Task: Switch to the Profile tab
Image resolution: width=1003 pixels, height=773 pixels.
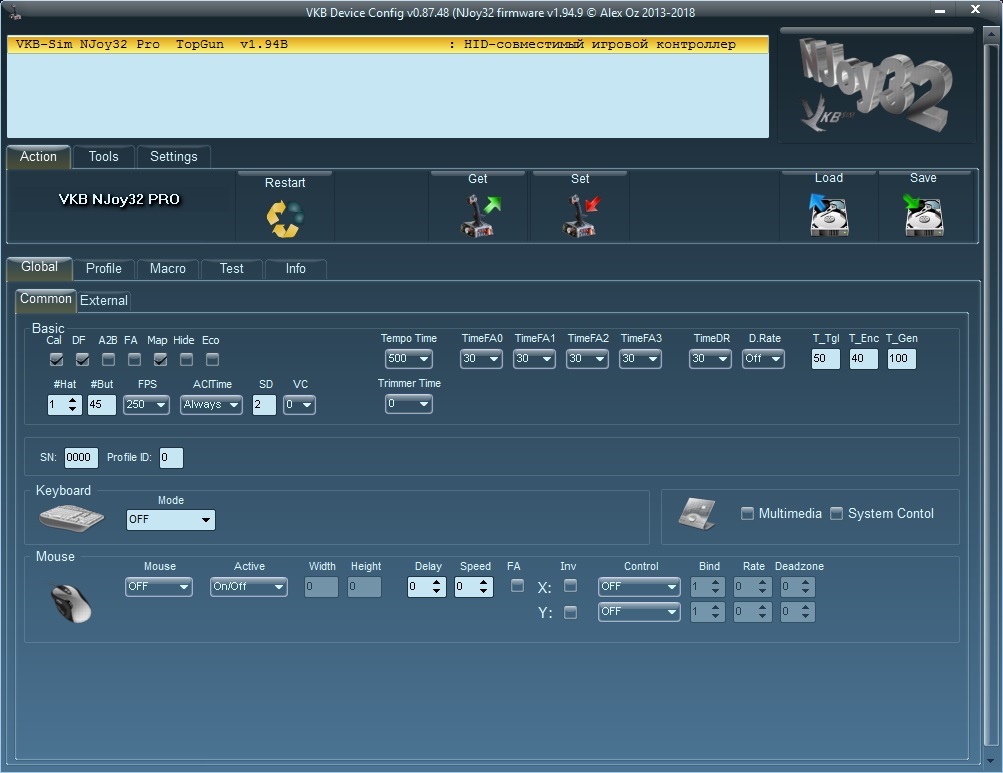Action: coord(103,268)
